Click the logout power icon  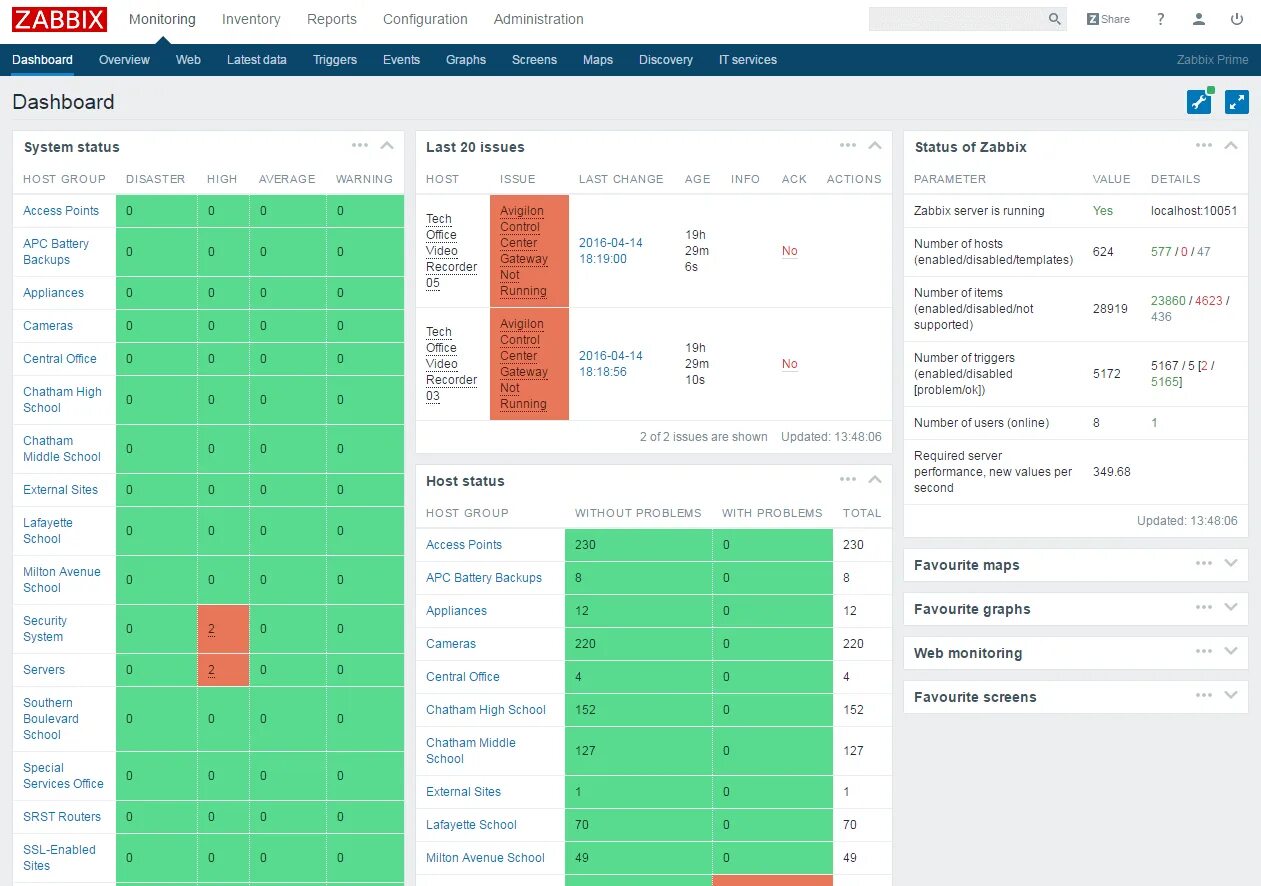tap(1237, 19)
